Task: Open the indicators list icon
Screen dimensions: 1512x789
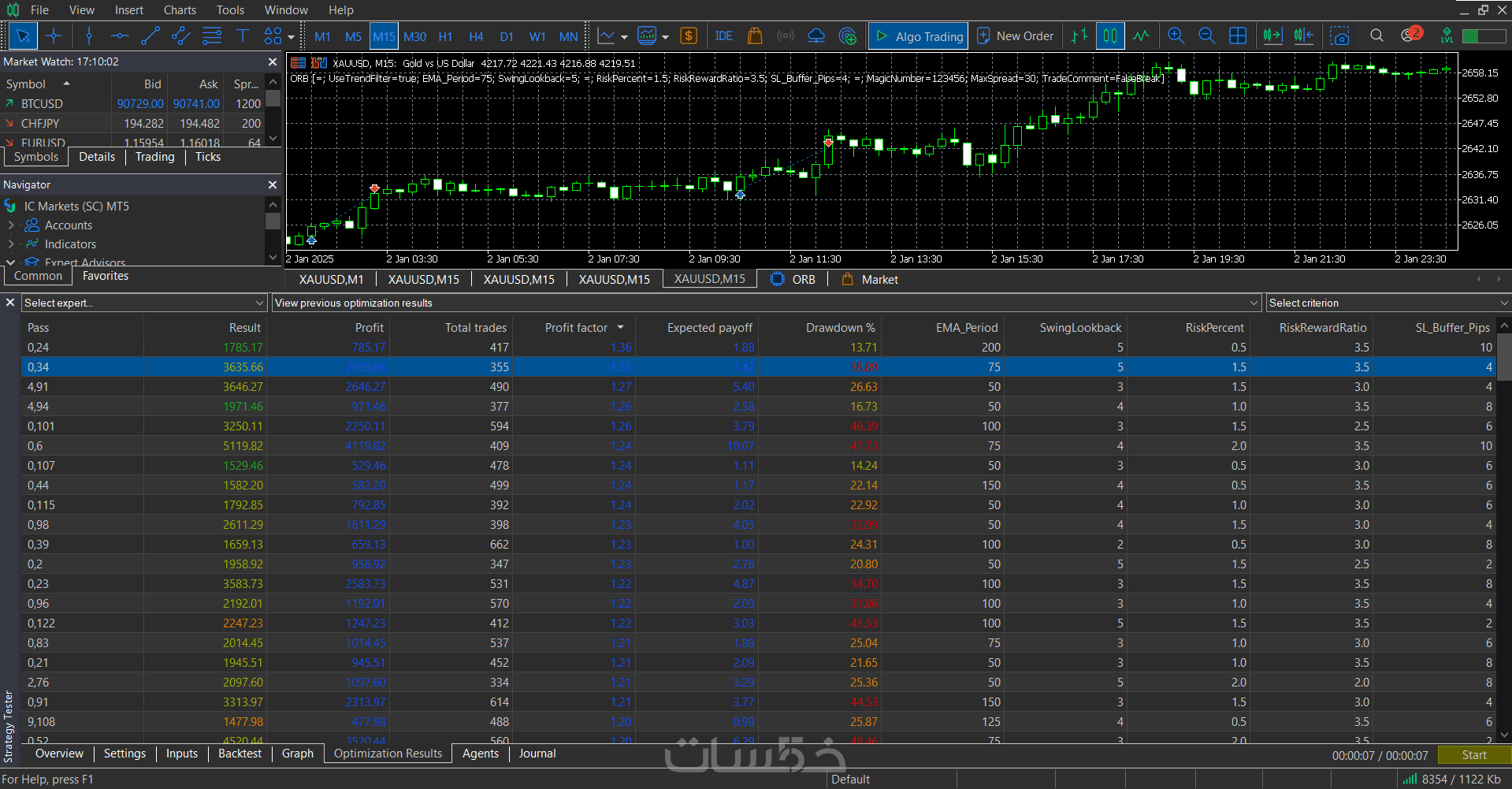Action: [647, 36]
